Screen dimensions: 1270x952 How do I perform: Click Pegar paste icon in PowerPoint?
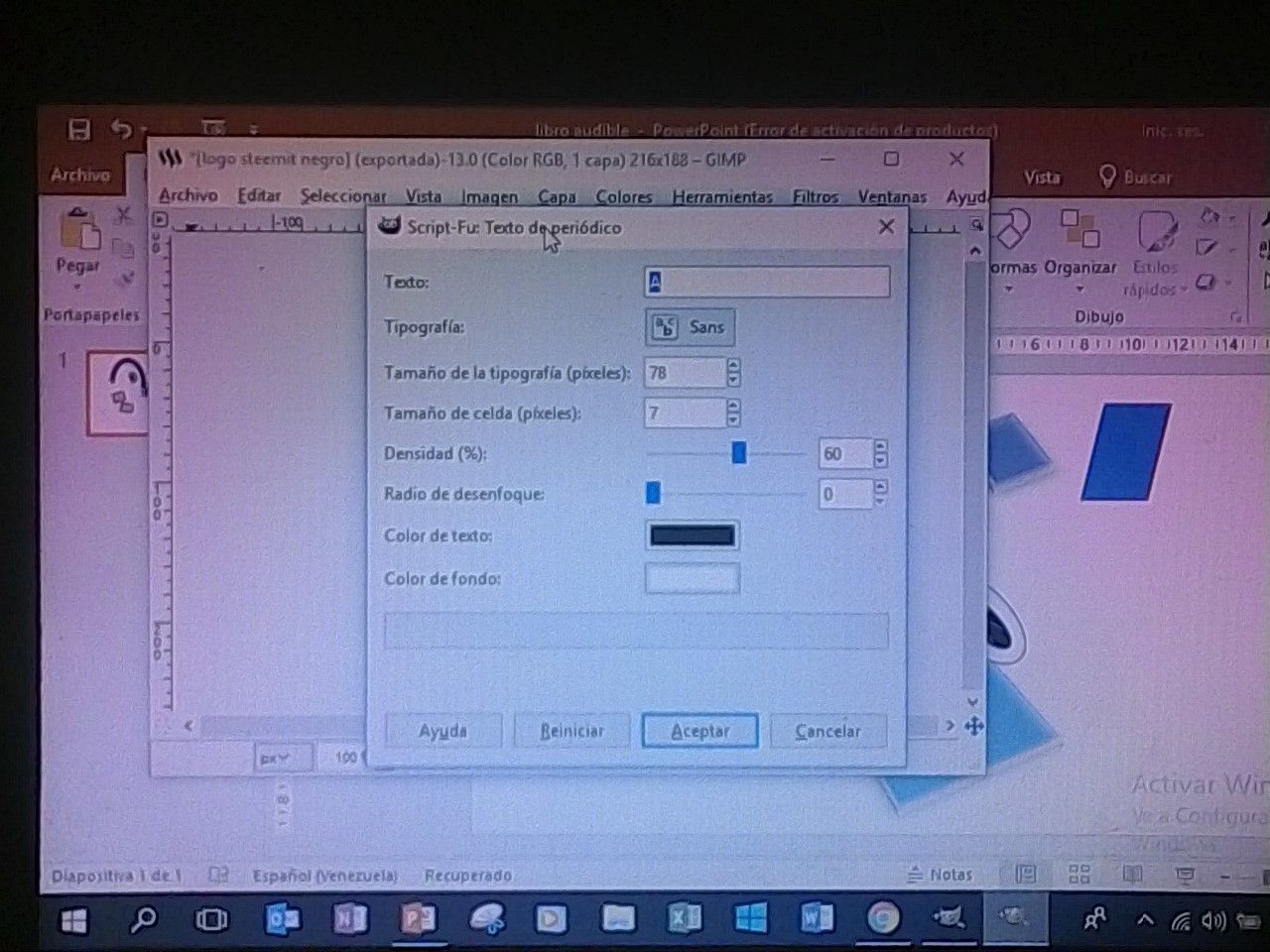[79, 230]
